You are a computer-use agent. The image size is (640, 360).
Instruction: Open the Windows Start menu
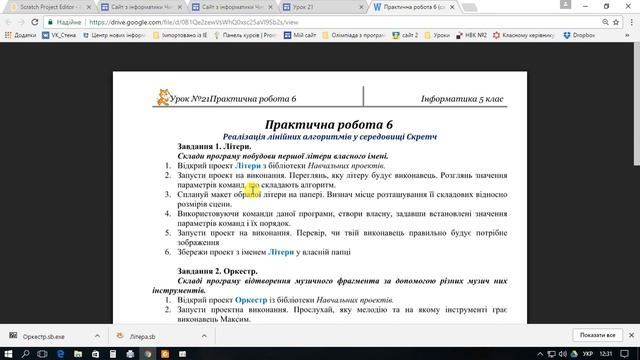pos(8,354)
